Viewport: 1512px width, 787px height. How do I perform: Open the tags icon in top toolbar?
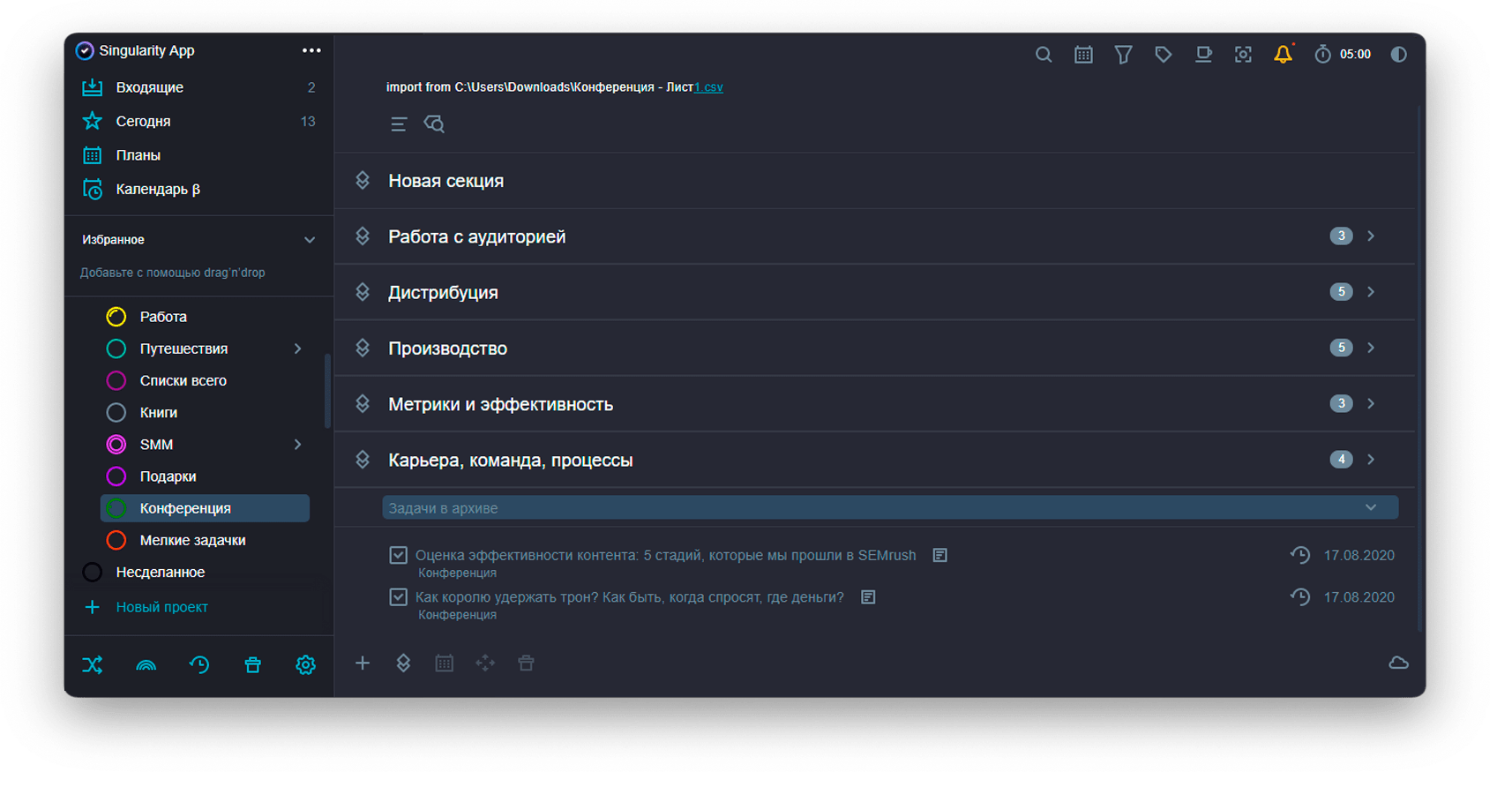click(1164, 55)
